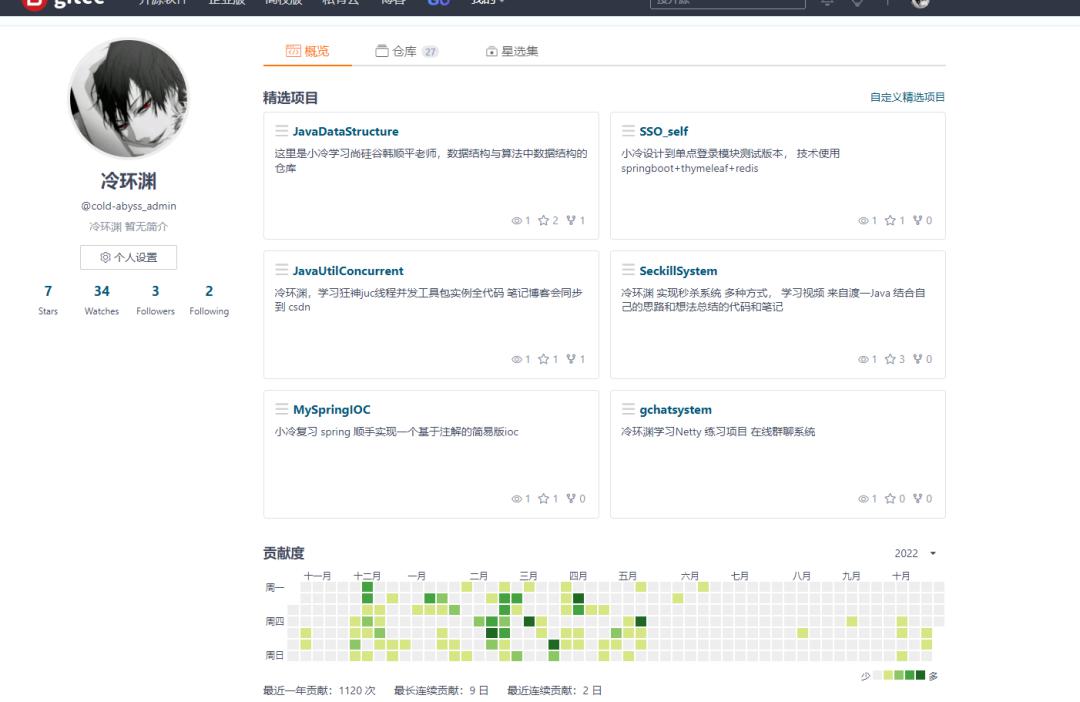The height and width of the screenshot is (702, 1080).
Task: Click the 个人设置 personal settings button
Action: (129, 257)
